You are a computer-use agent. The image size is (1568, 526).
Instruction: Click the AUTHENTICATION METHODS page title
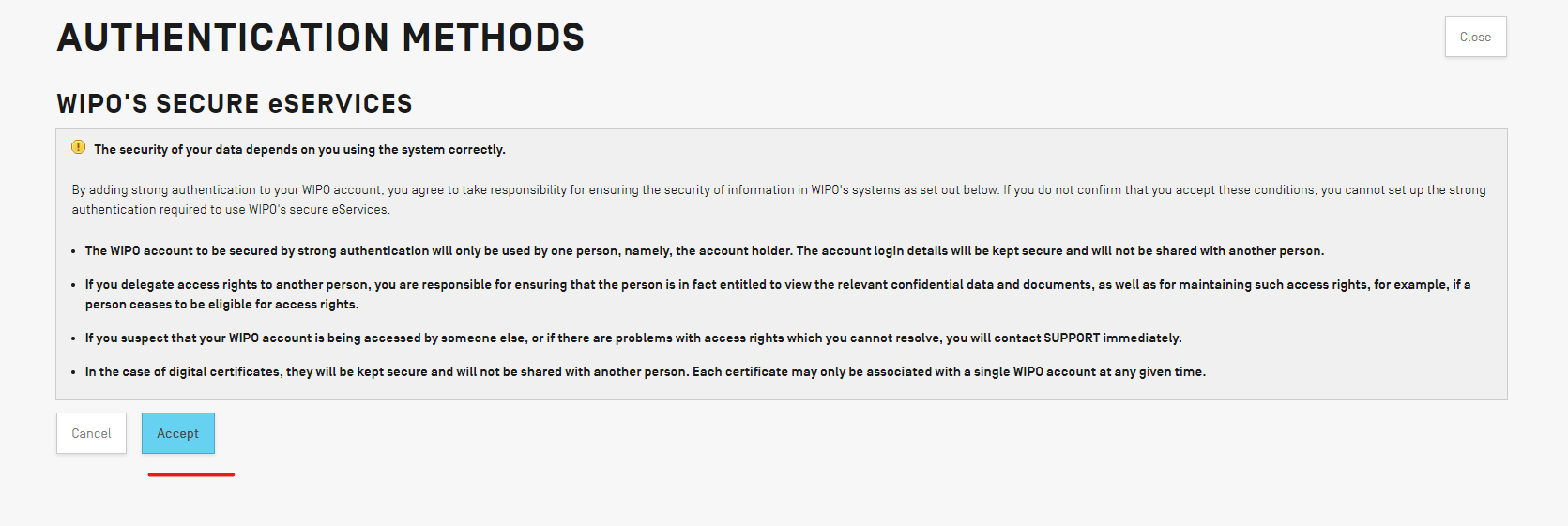tap(321, 38)
